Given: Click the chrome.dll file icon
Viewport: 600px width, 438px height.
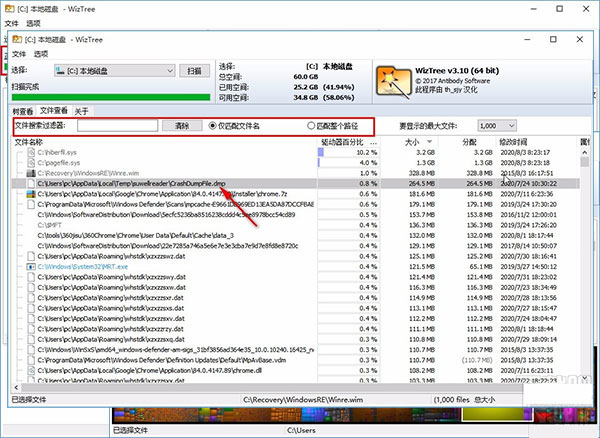Looking at the screenshot, I should coord(31,370).
